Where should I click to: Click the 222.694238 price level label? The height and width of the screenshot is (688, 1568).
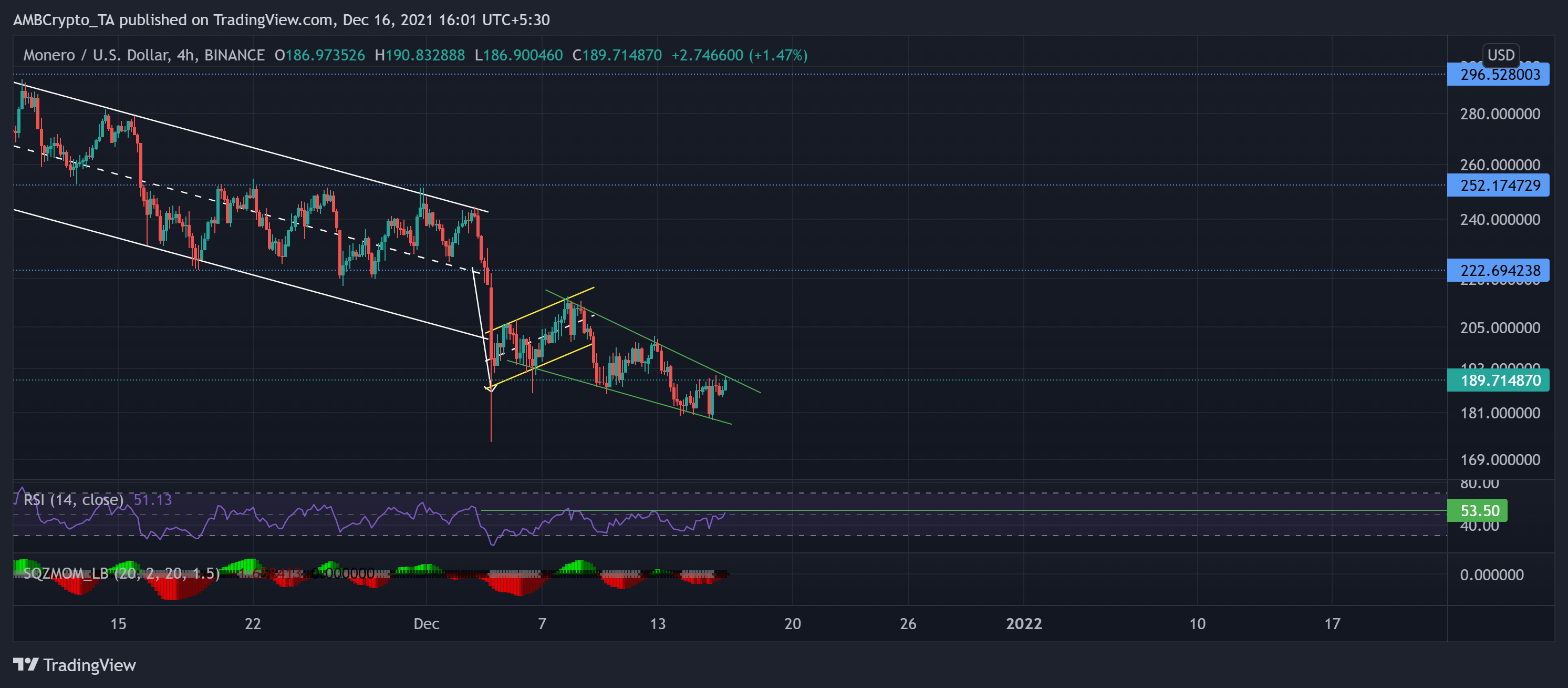tap(1498, 270)
